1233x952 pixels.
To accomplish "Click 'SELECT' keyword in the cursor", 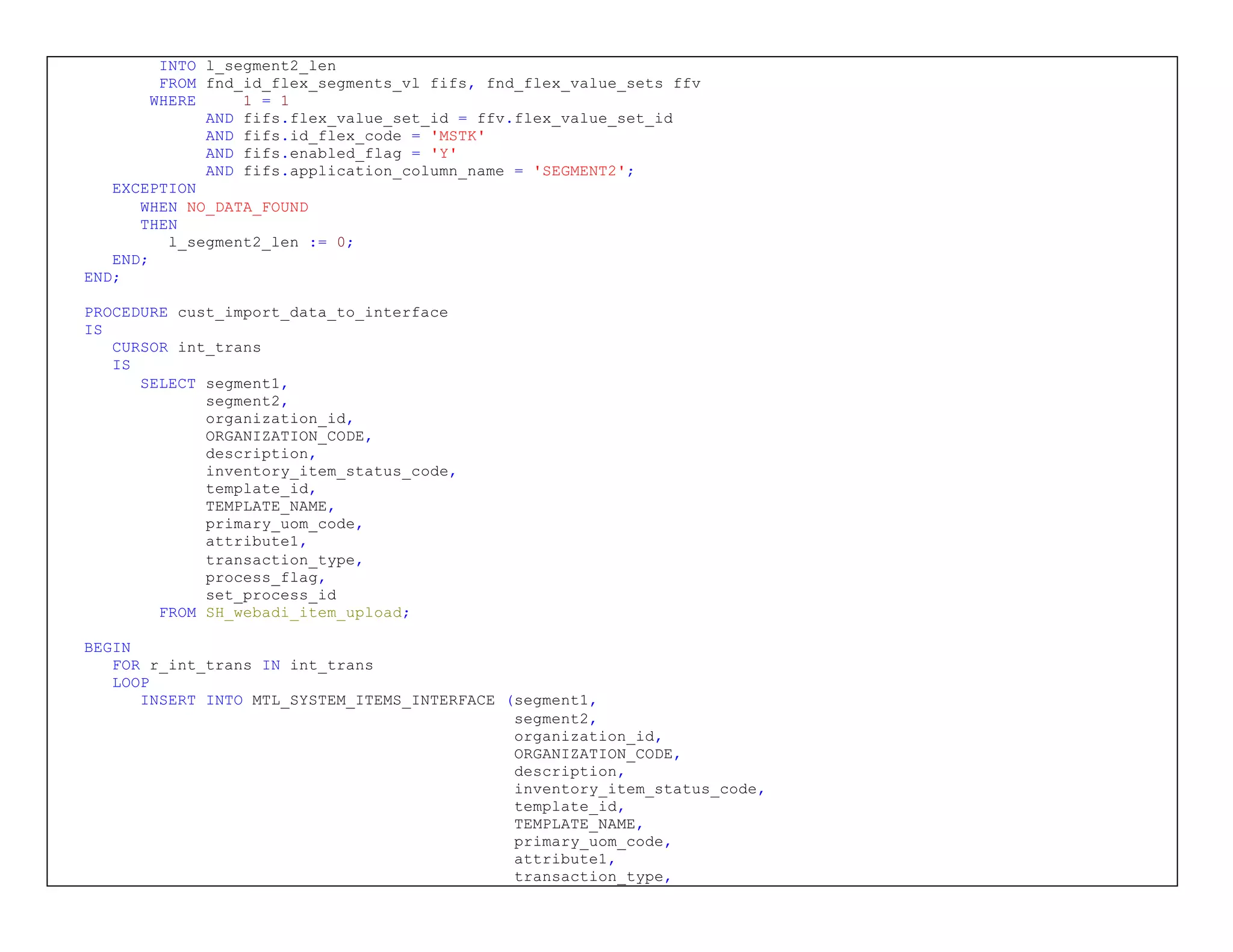I will [x=168, y=384].
